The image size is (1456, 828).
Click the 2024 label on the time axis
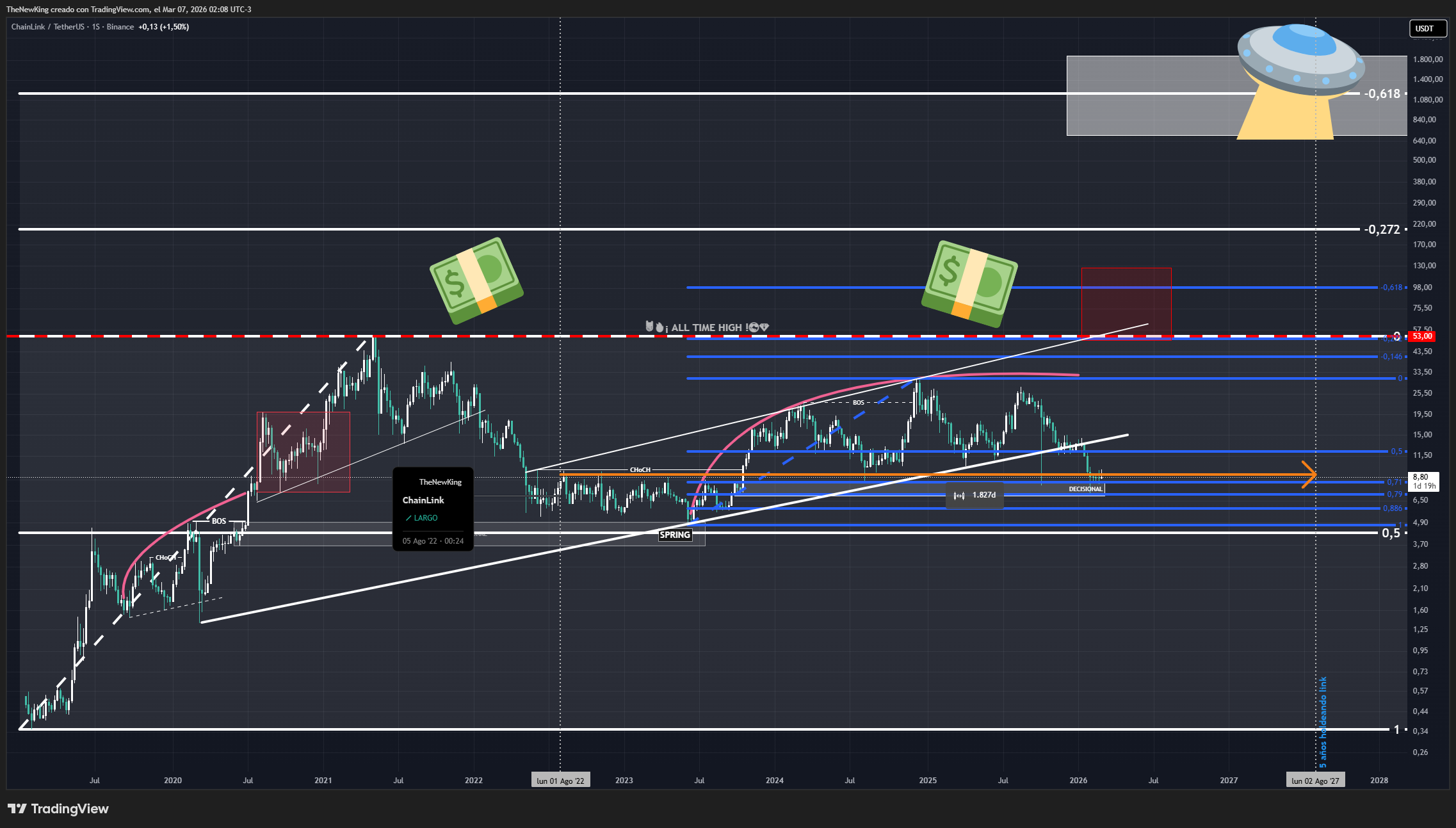[x=774, y=781]
